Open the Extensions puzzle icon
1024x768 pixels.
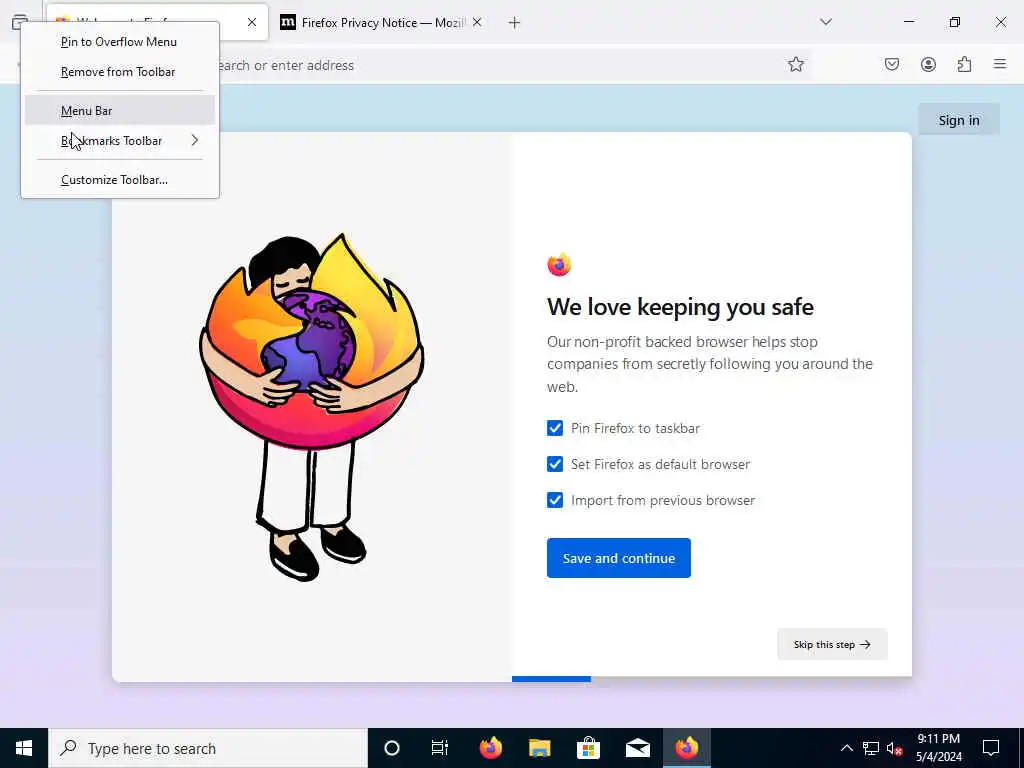965,64
